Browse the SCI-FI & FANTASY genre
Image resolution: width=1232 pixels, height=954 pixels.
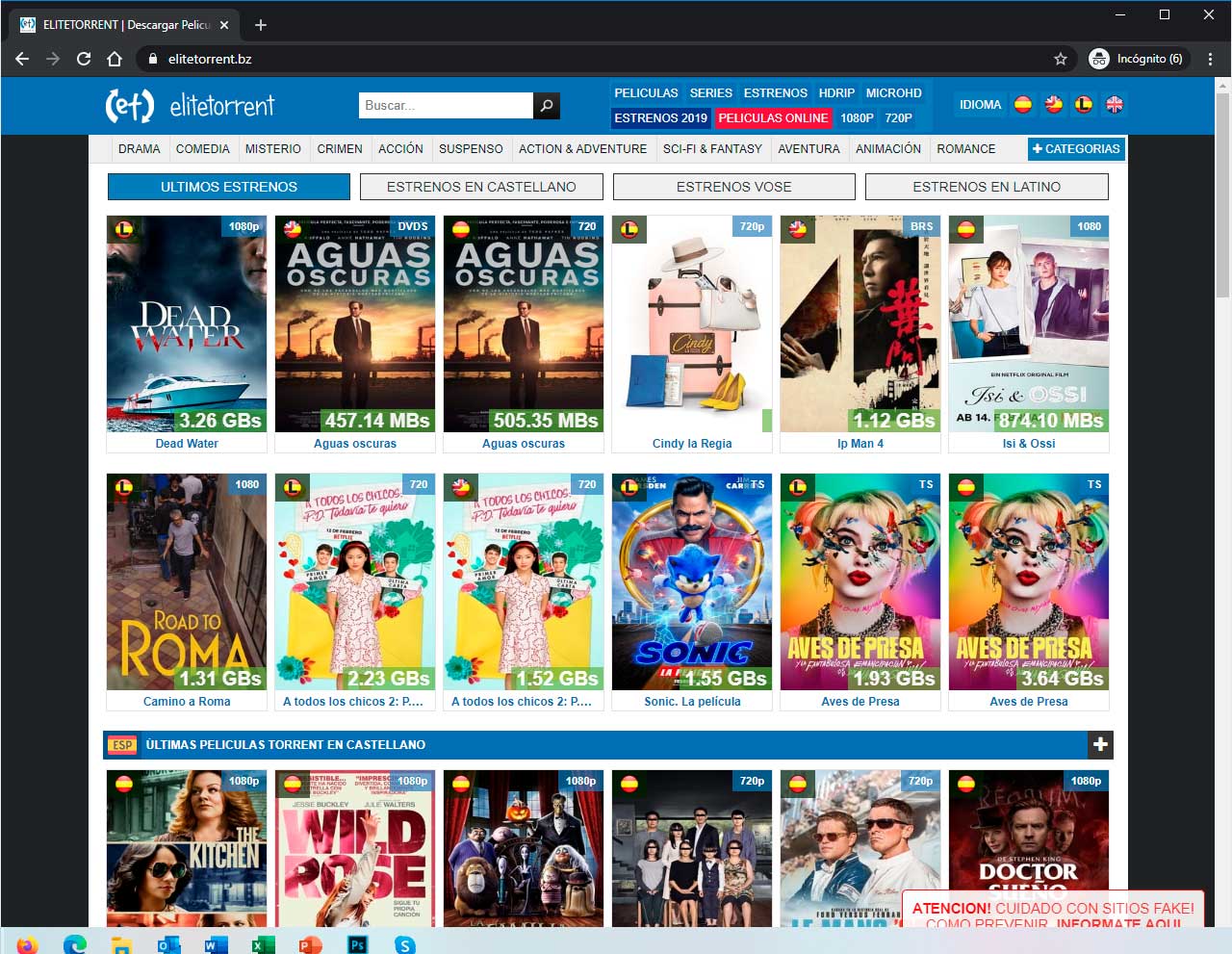(712, 149)
